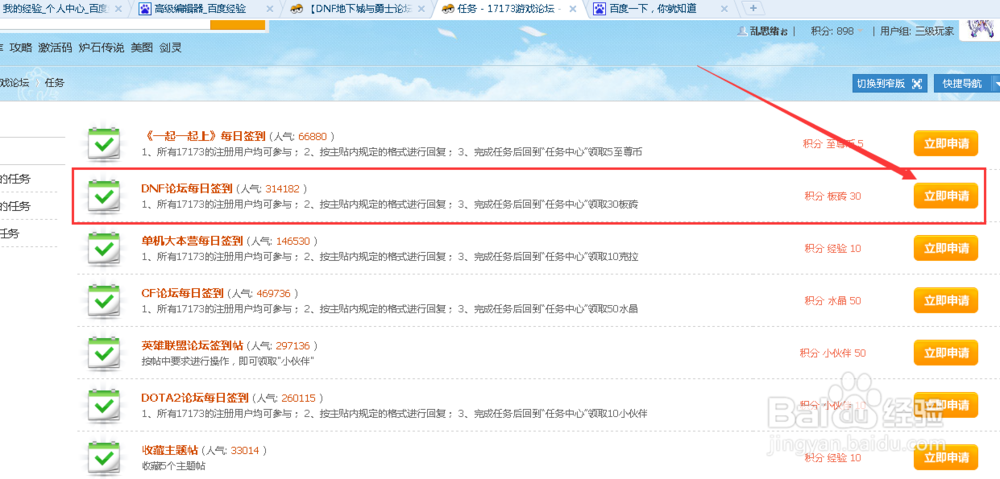This screenshot has width=1000, height=479.
Task: Click popularity count 314182
Action: pos(282,189)
